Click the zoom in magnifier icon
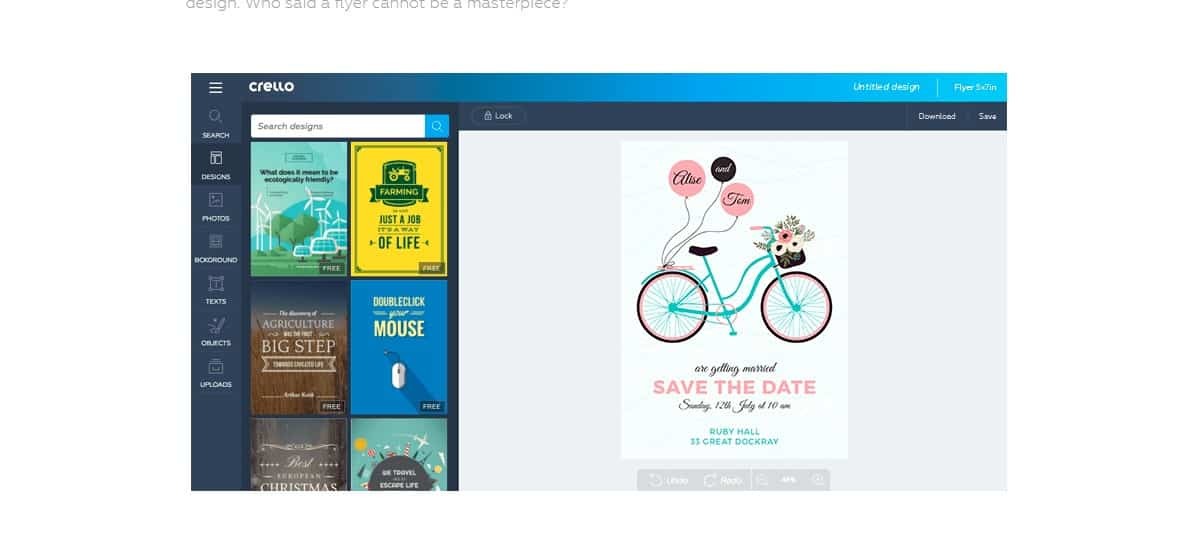The height and width of the screenshot is (552, 1200). [818, 480]
